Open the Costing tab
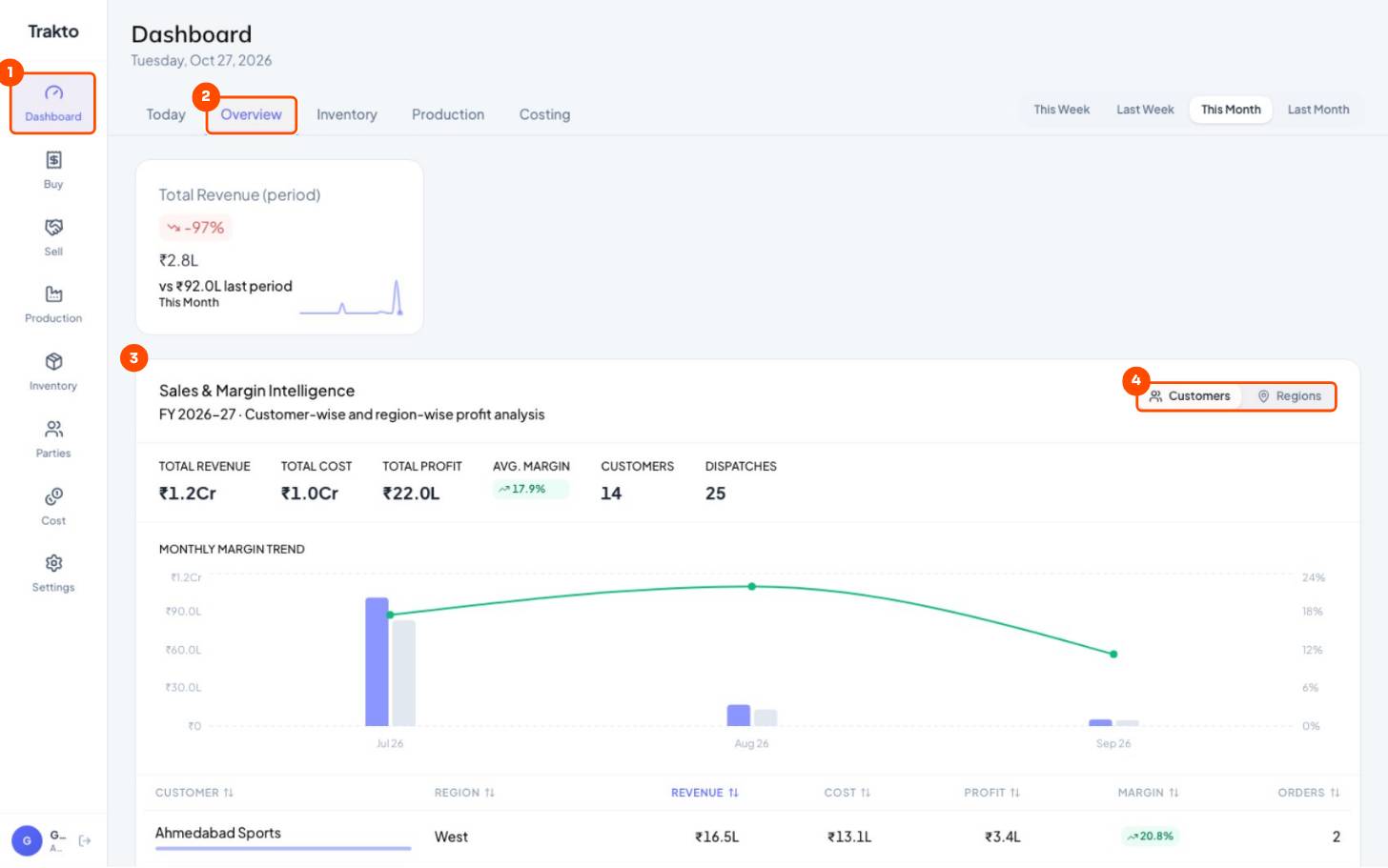1388x868 pixels. tap(544, 114)
